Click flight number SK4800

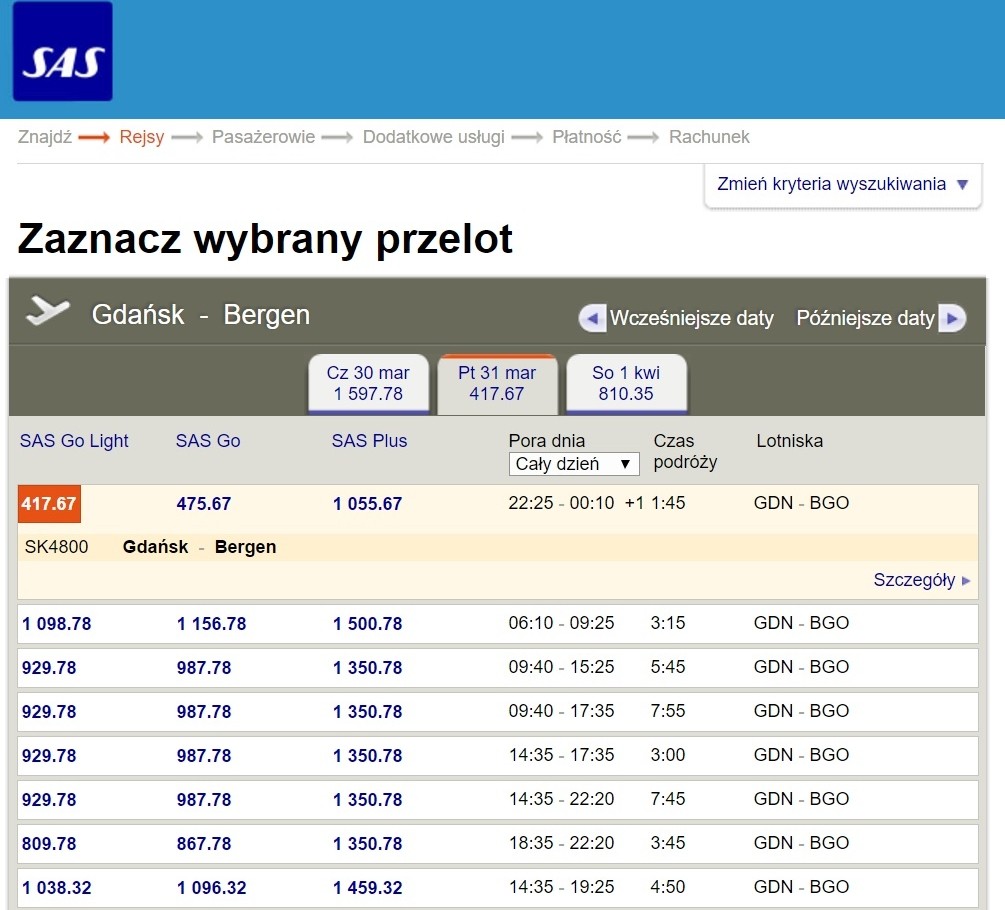tap(56, 547)
